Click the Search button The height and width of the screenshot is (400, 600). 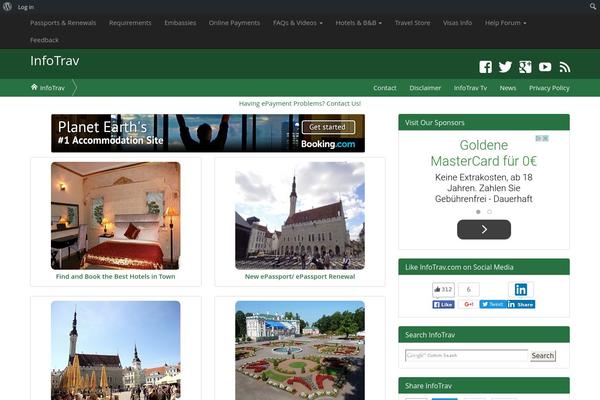pos(543,356)
